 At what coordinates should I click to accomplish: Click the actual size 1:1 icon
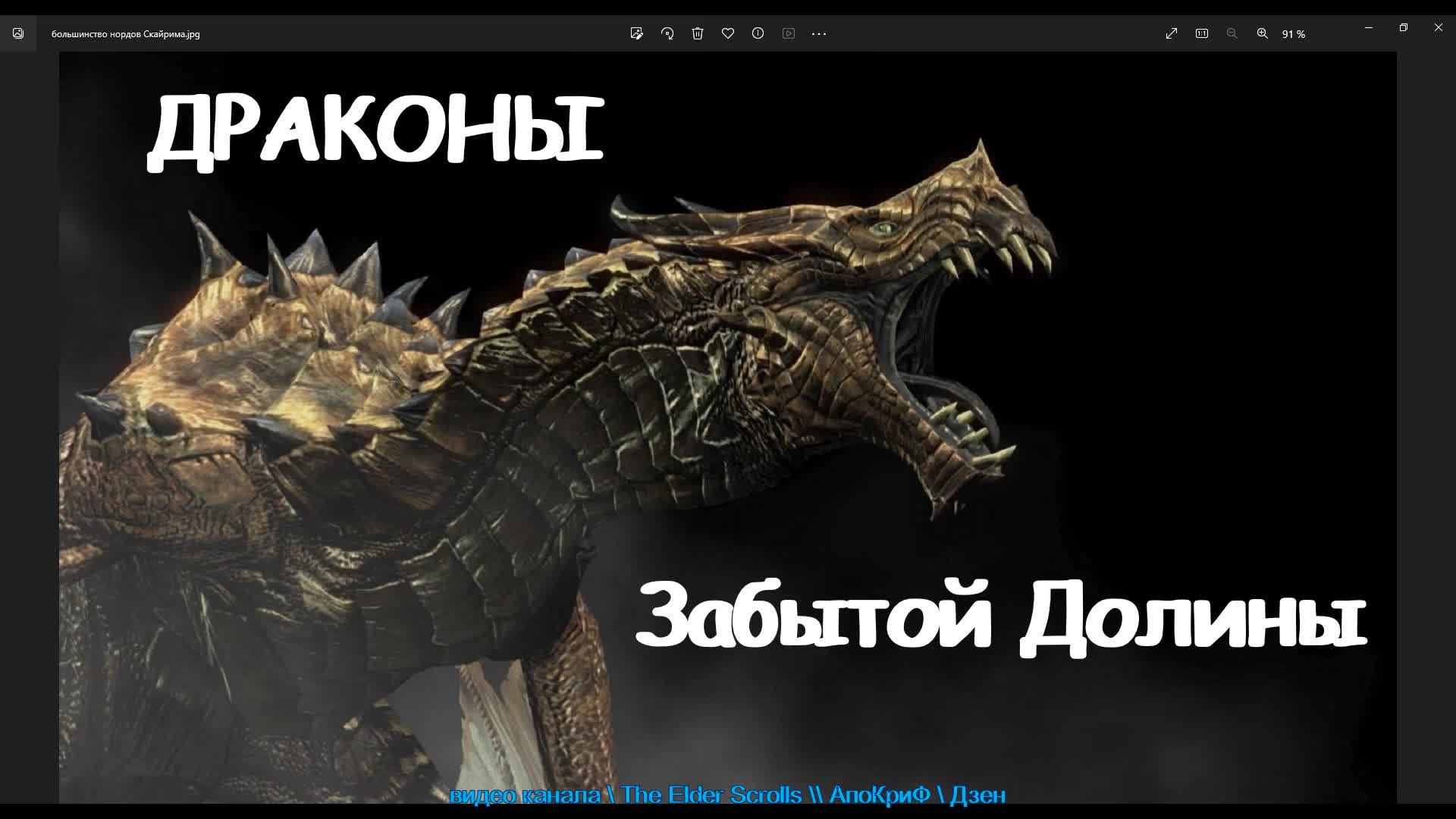point(1202,33)
